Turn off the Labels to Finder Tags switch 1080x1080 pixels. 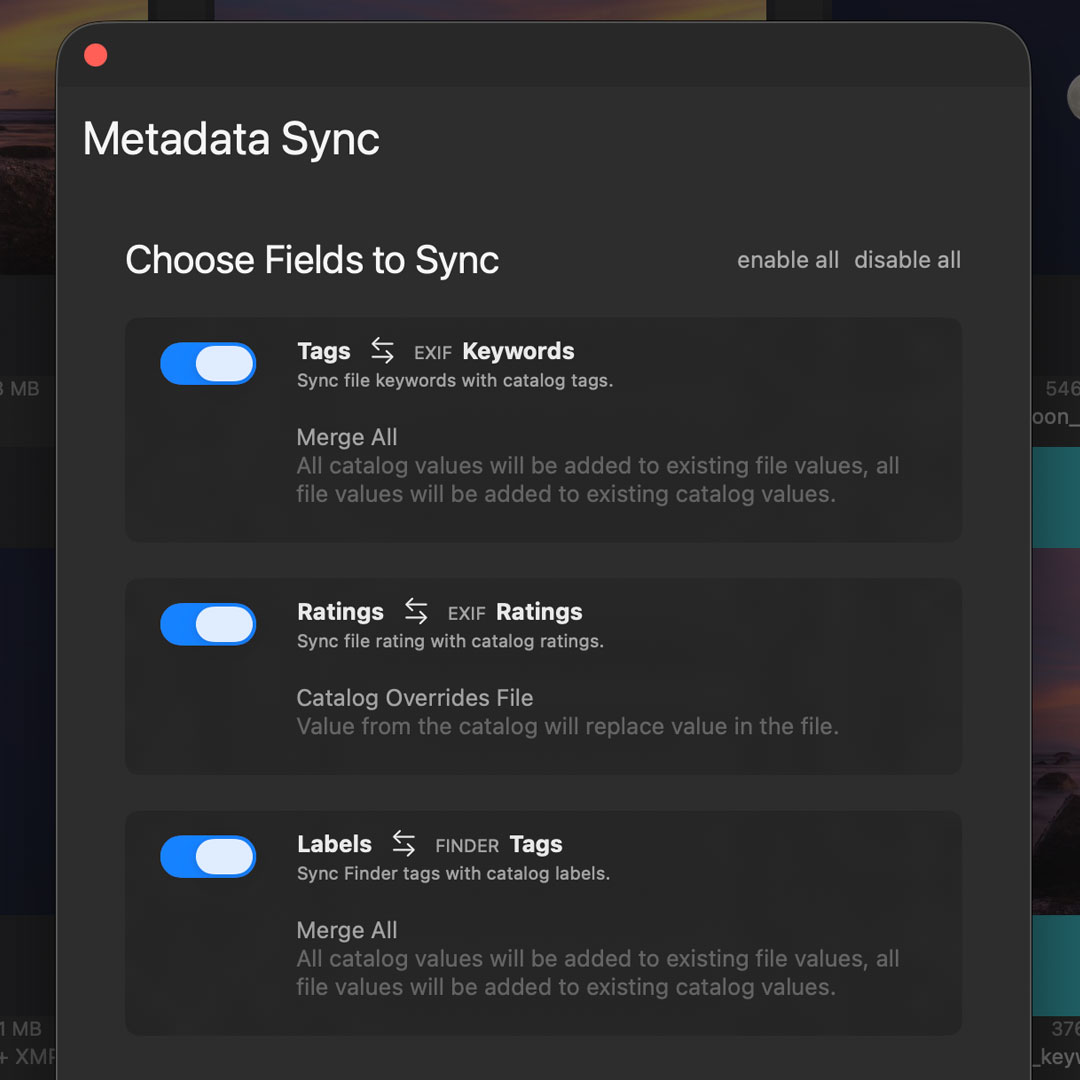208,857
